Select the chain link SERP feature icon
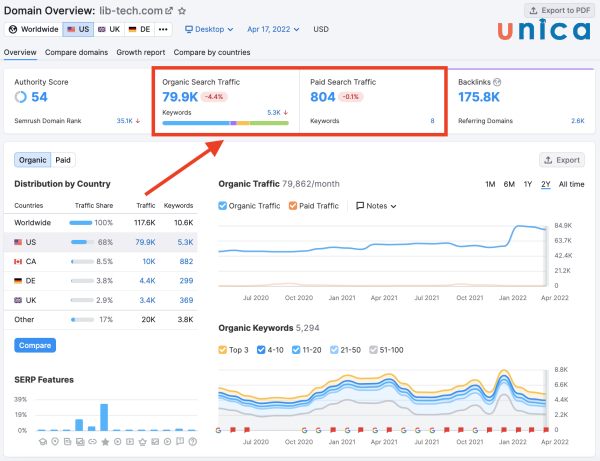The height and width of the screenshot is (461, 600). pyautogui.click(x=92, y=442)
